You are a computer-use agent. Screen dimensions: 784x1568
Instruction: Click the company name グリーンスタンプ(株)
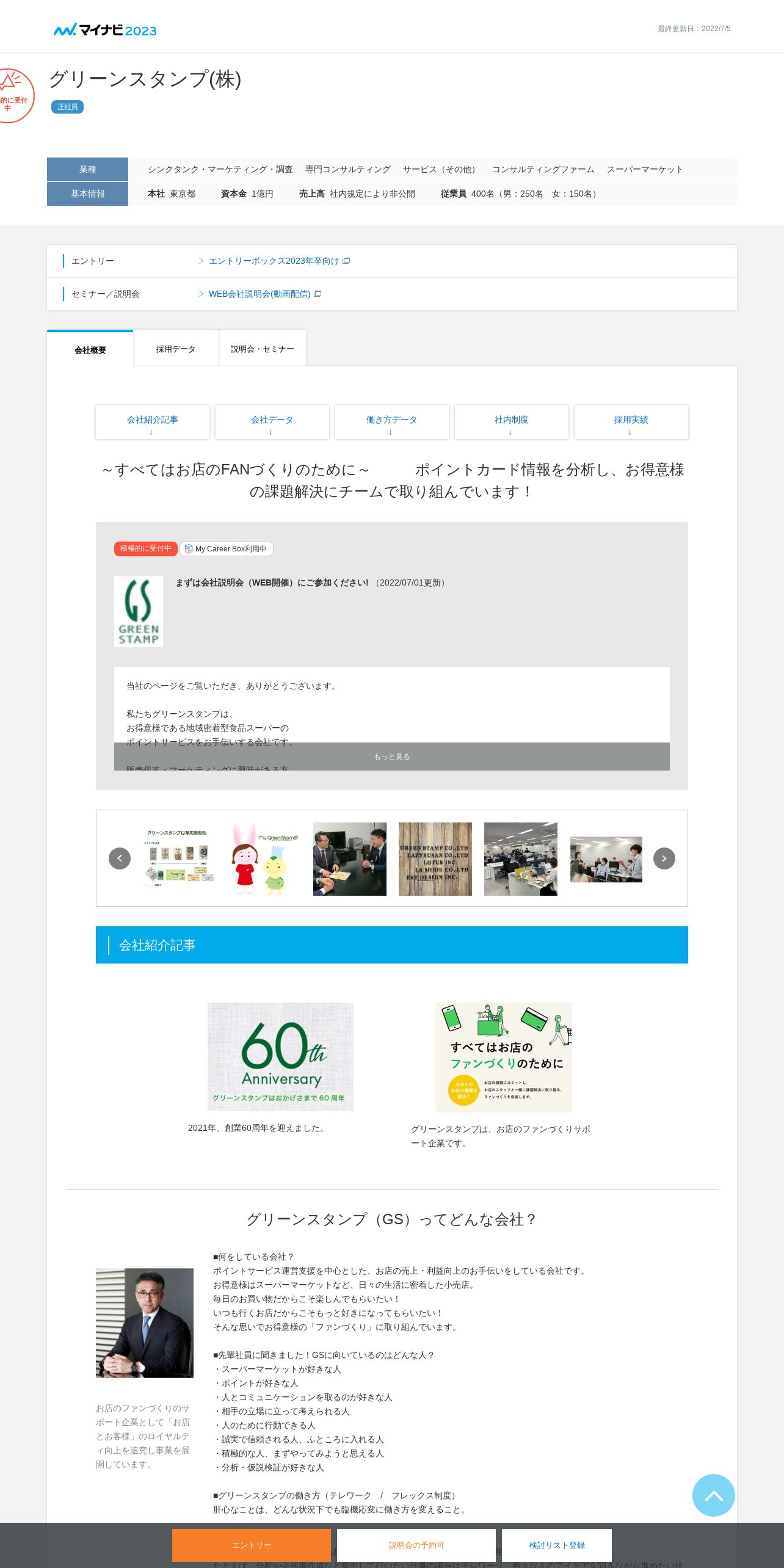pyautogui.click(x=145, y=79)
